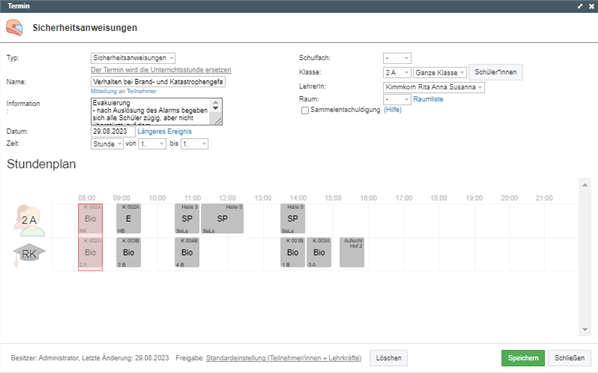The width and height of the screenshot is (598, 373).
Task: Select the E lesson block in K 002A
Action: [x=129, y=219]
